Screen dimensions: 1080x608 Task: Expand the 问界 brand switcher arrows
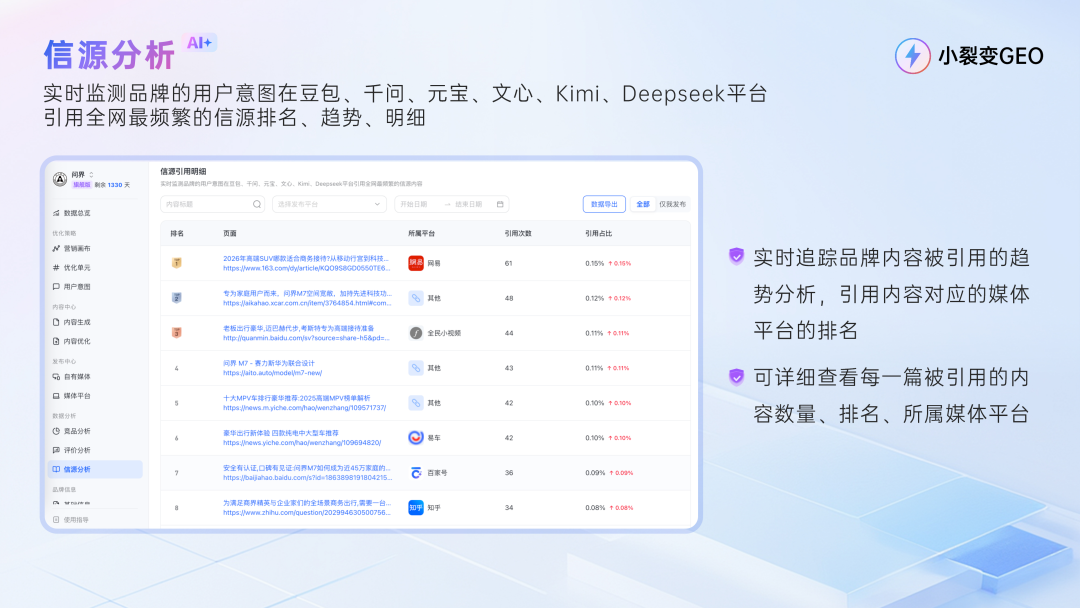(91, 175)
